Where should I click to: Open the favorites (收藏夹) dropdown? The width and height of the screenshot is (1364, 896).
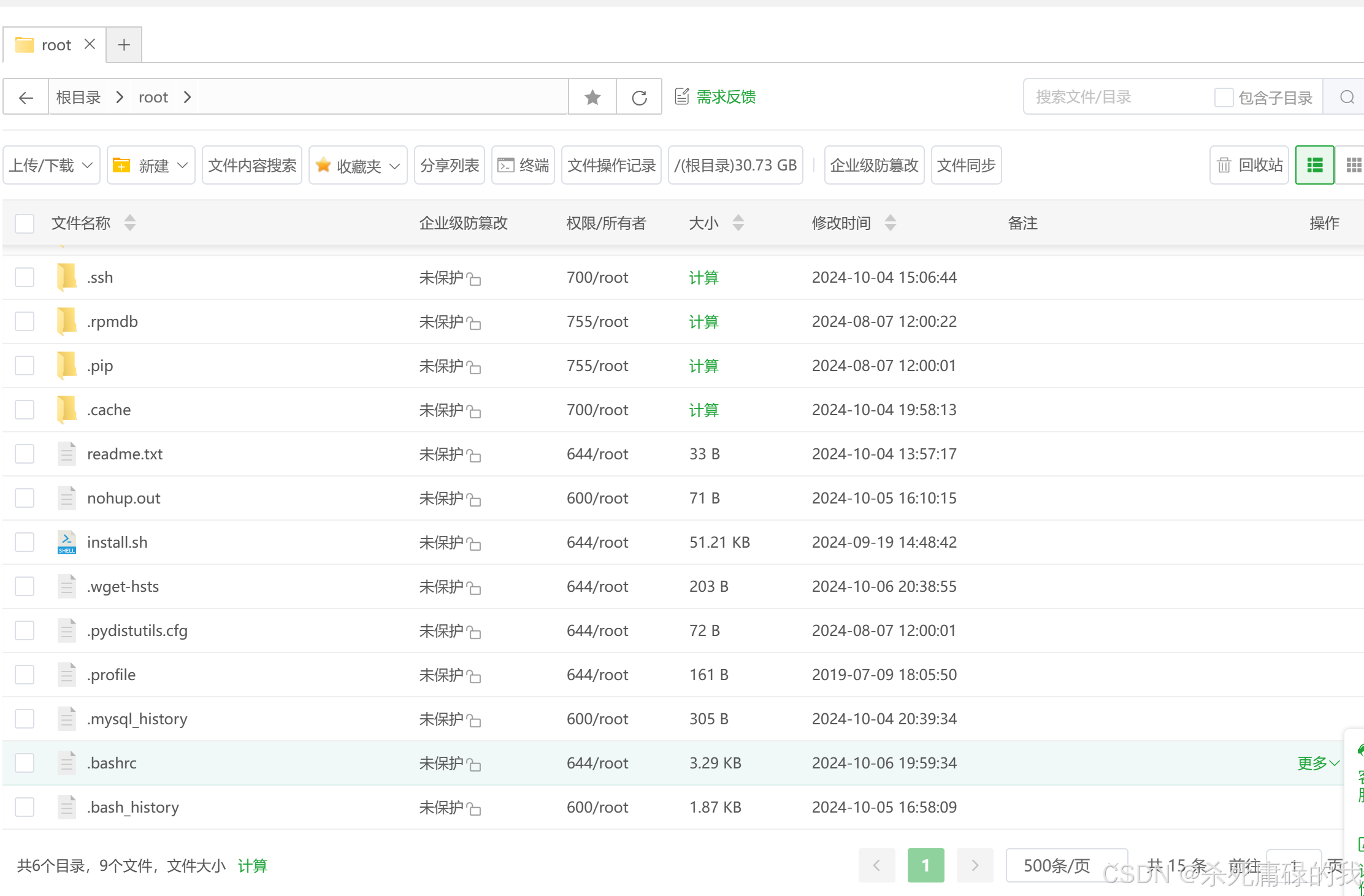click(358, 165)
